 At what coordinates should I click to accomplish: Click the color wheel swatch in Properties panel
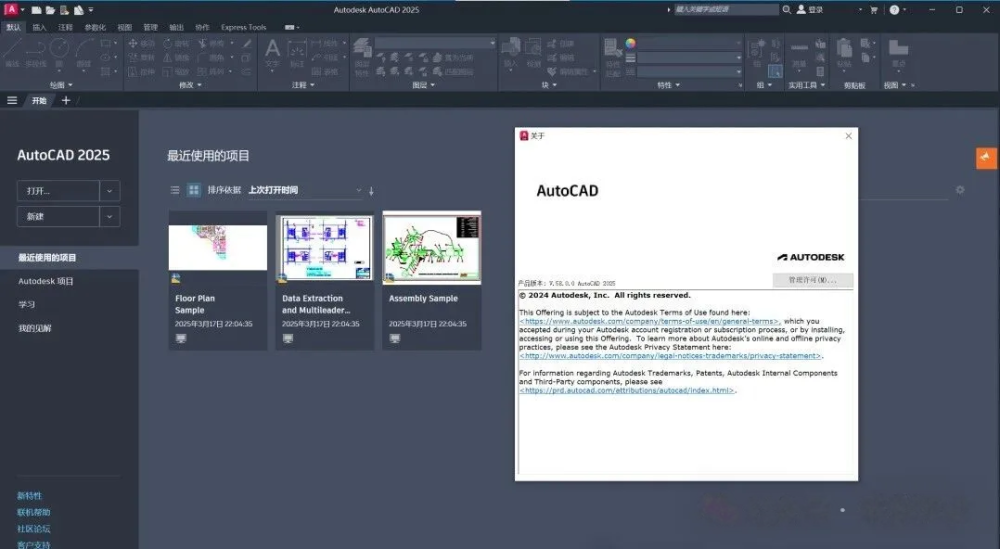[630, 43]
